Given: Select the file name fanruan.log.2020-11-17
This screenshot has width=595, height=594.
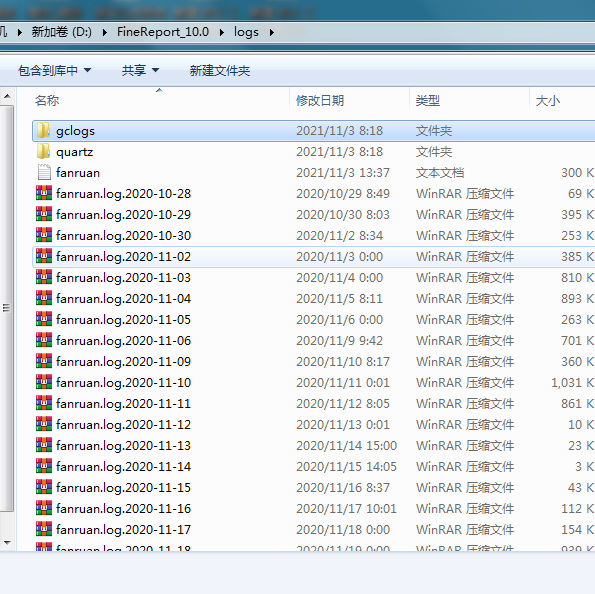Looking at the screenshot, I should point(123,529).
